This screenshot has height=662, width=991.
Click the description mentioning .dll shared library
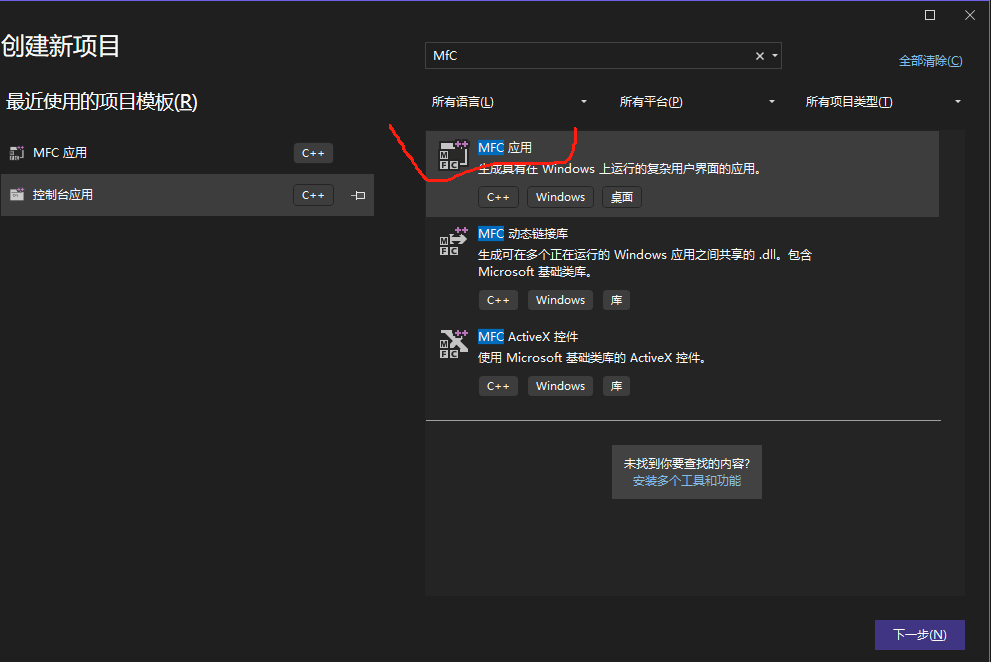(645, 263)
